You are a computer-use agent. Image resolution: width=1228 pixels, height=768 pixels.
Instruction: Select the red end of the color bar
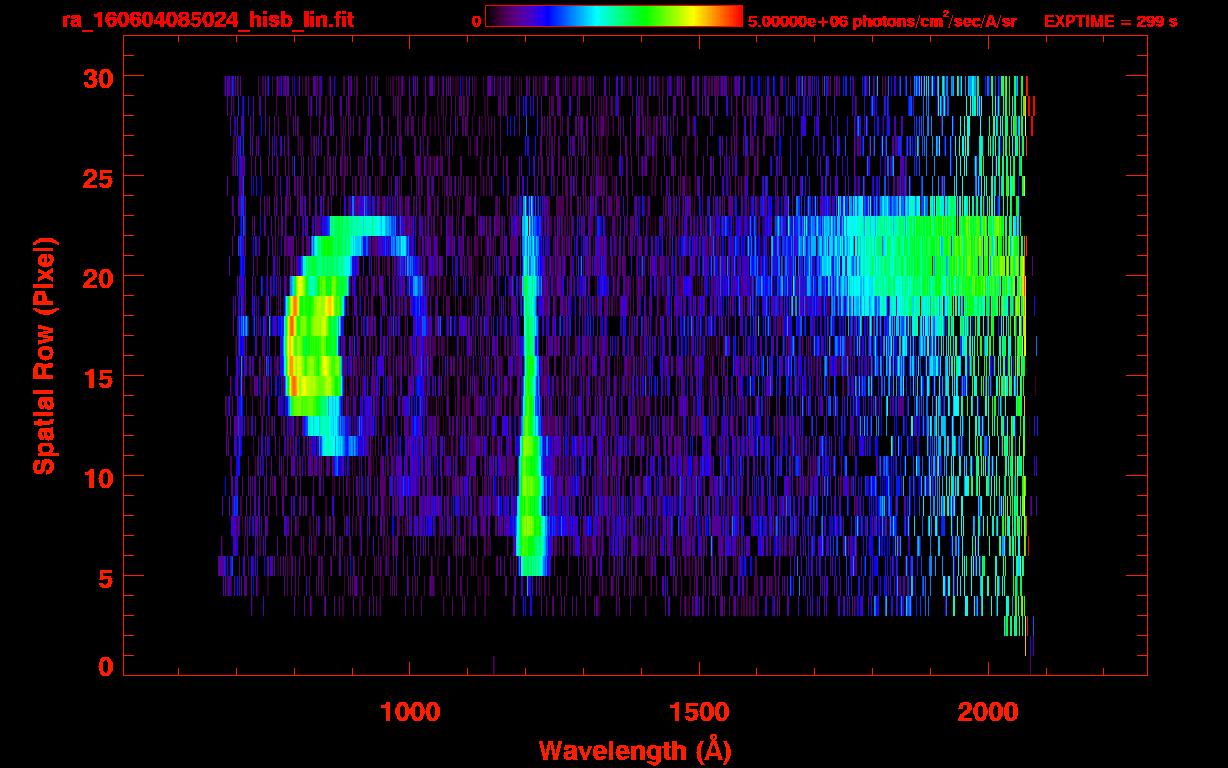tap(733, 16)
